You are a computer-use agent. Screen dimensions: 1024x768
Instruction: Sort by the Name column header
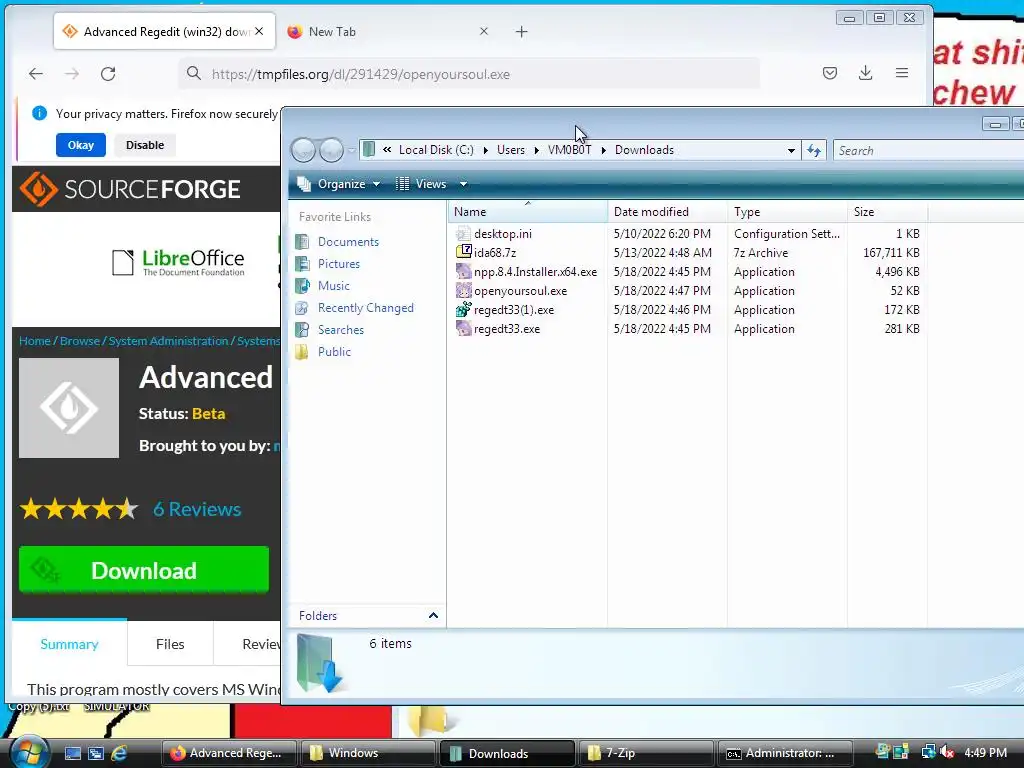point(528,212)
